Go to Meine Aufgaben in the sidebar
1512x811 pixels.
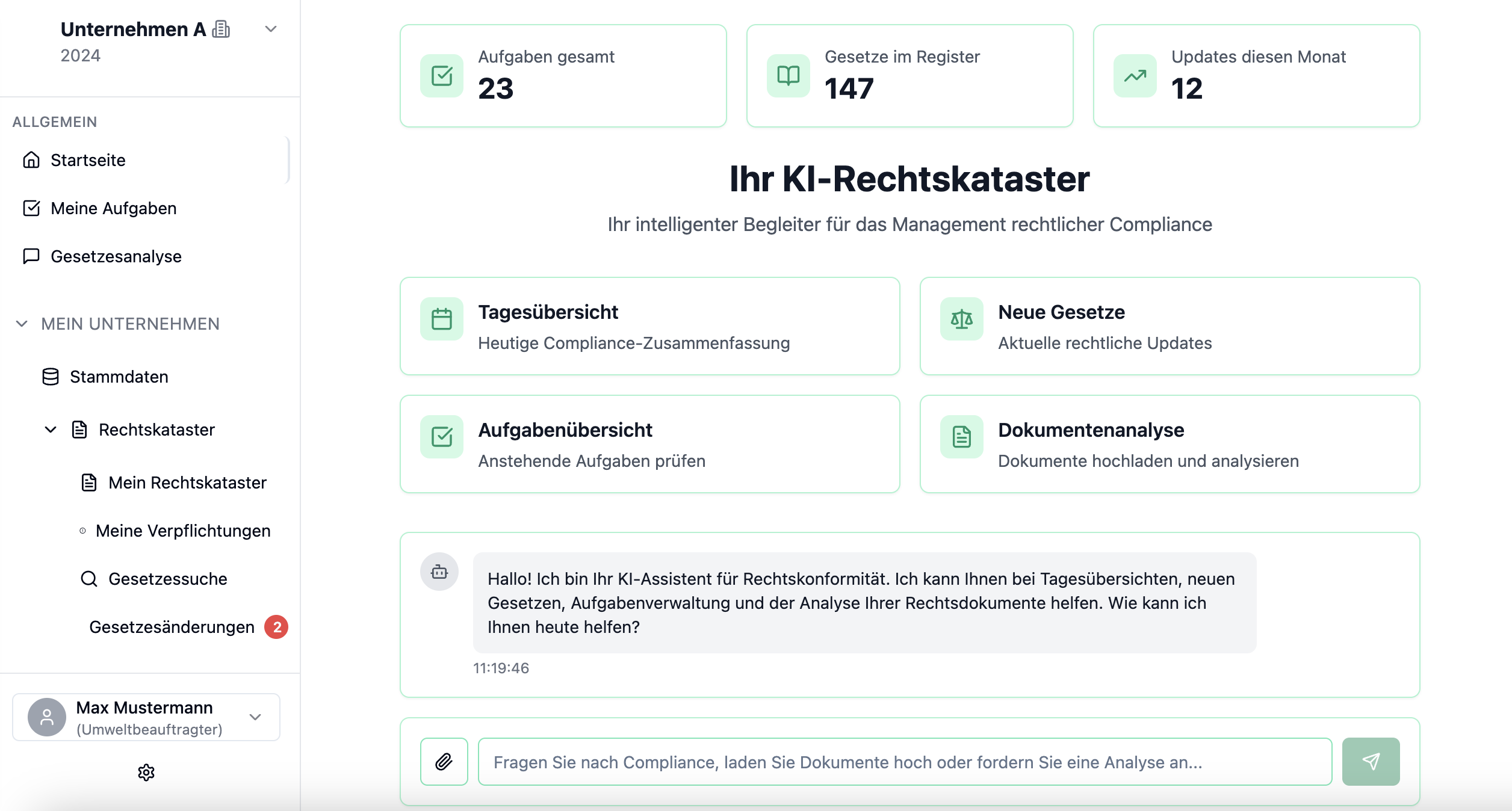(x=113, y=208)
